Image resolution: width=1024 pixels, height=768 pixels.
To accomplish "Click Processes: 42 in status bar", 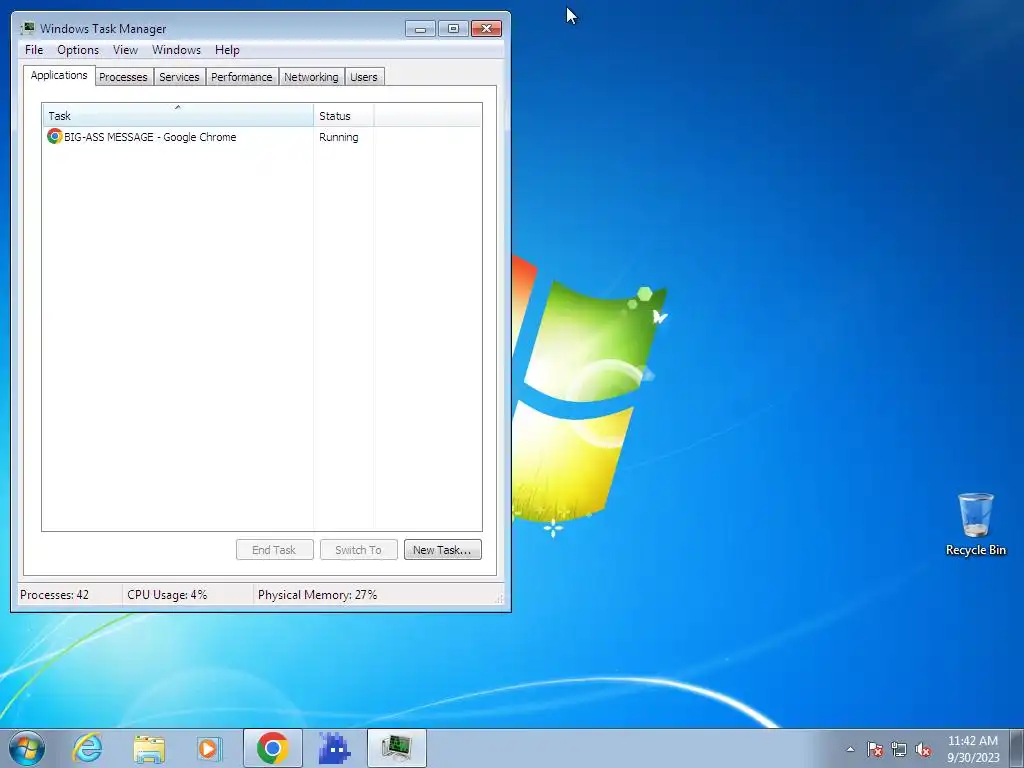I will point(54,595).
